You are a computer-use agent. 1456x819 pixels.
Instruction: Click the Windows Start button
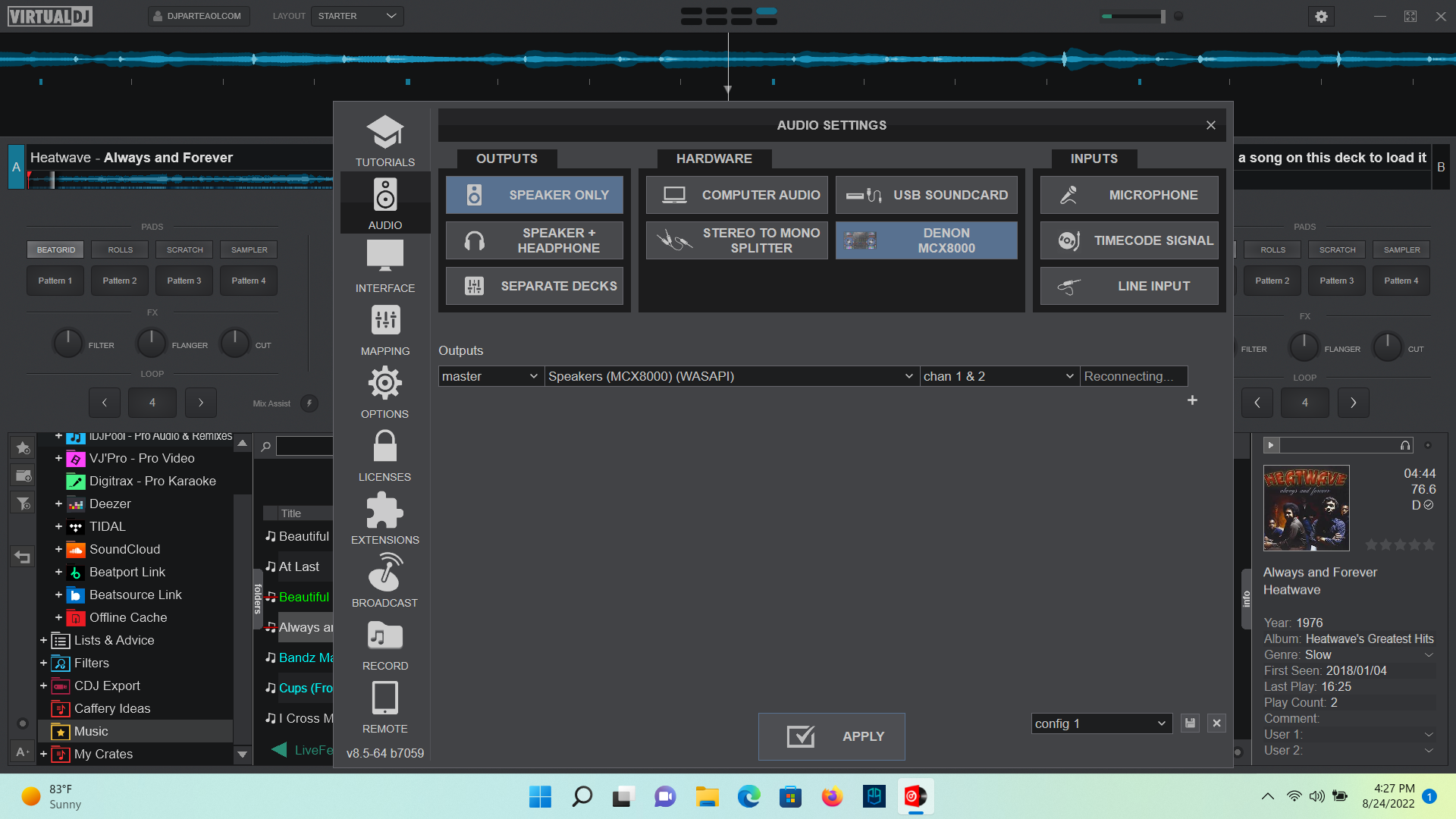coord(540,796)
